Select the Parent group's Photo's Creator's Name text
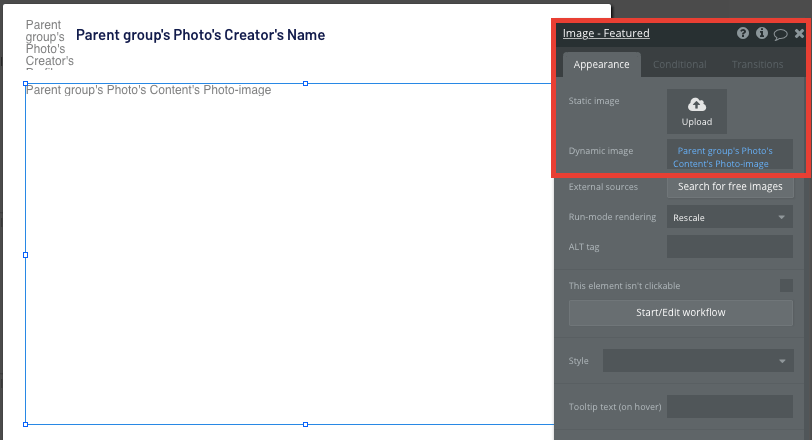 click(200, 35)
